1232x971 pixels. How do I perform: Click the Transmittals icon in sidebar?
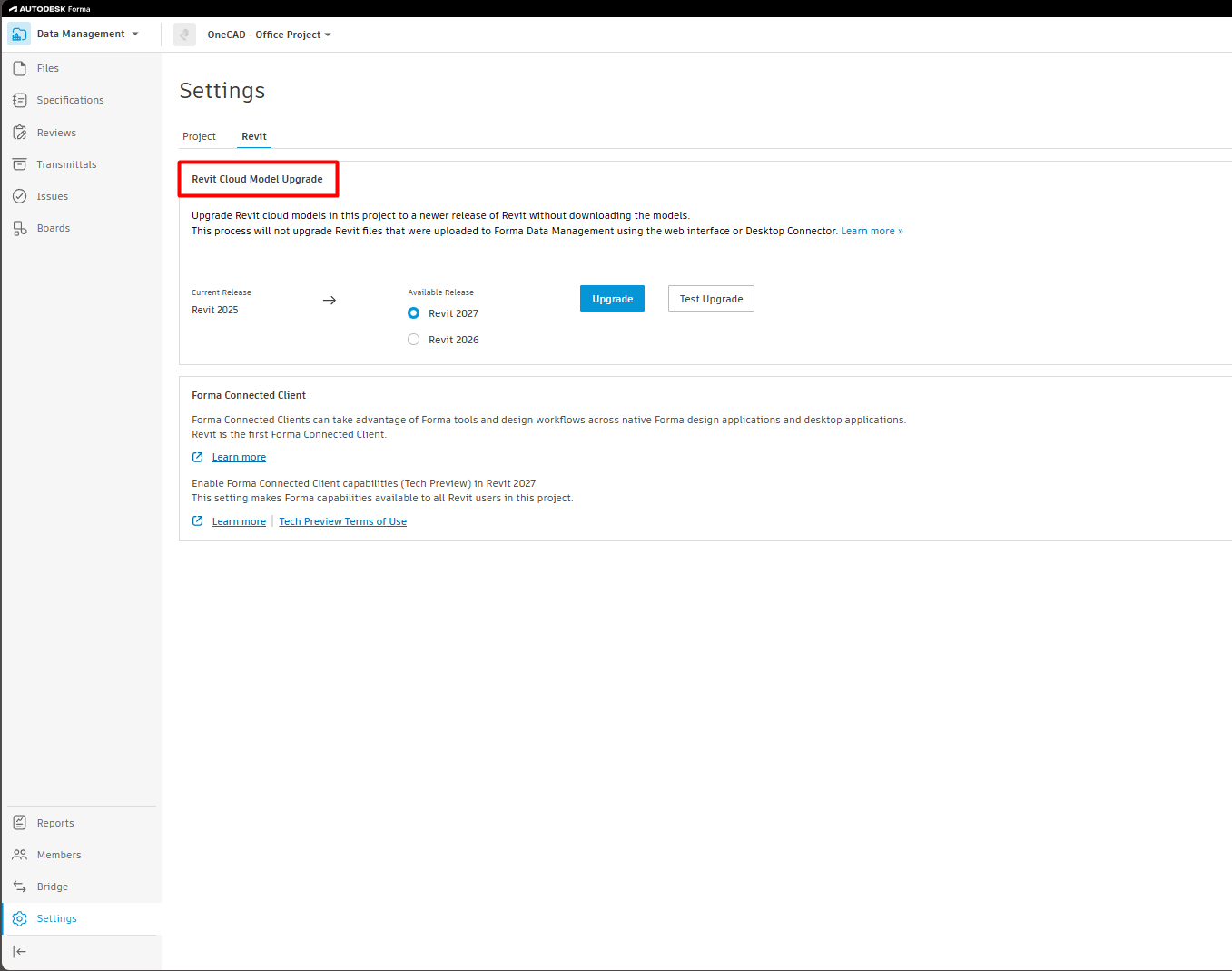coord(19,164)
